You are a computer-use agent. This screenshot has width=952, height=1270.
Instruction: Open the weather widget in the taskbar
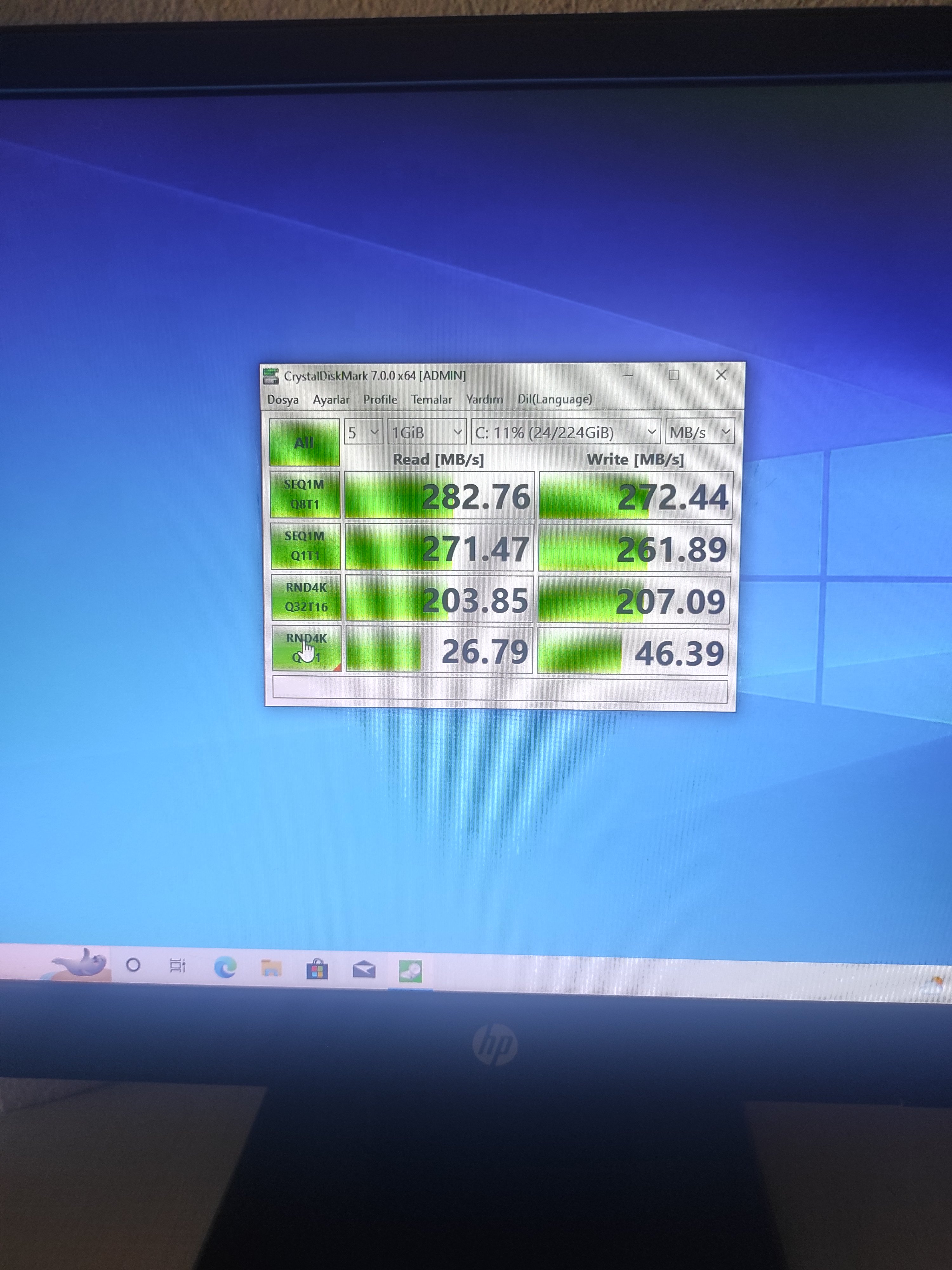click(933, 985)
